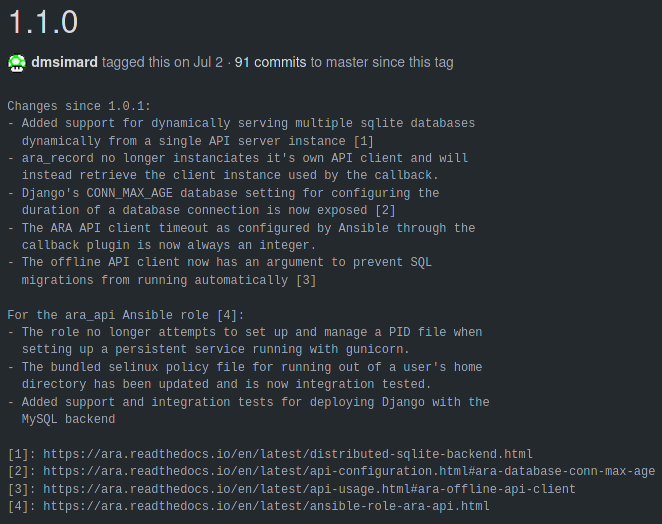662x524 pixels.
Task: Open the 1.1.0 release title
Action: 43,22
